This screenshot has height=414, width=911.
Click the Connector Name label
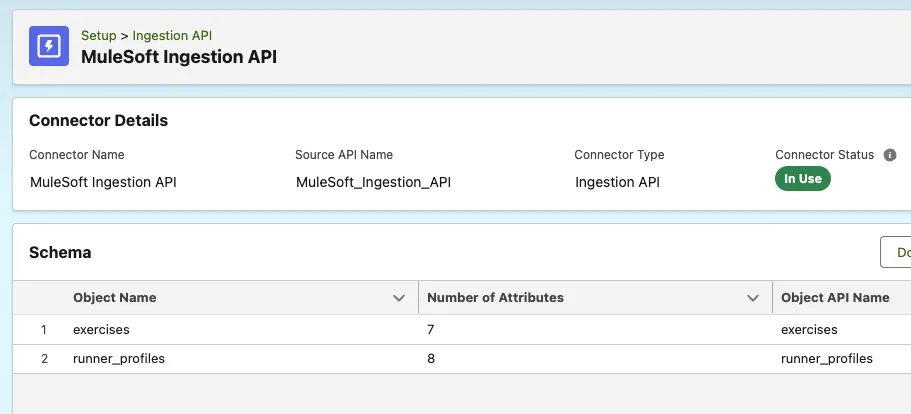[x=77, y=155]
